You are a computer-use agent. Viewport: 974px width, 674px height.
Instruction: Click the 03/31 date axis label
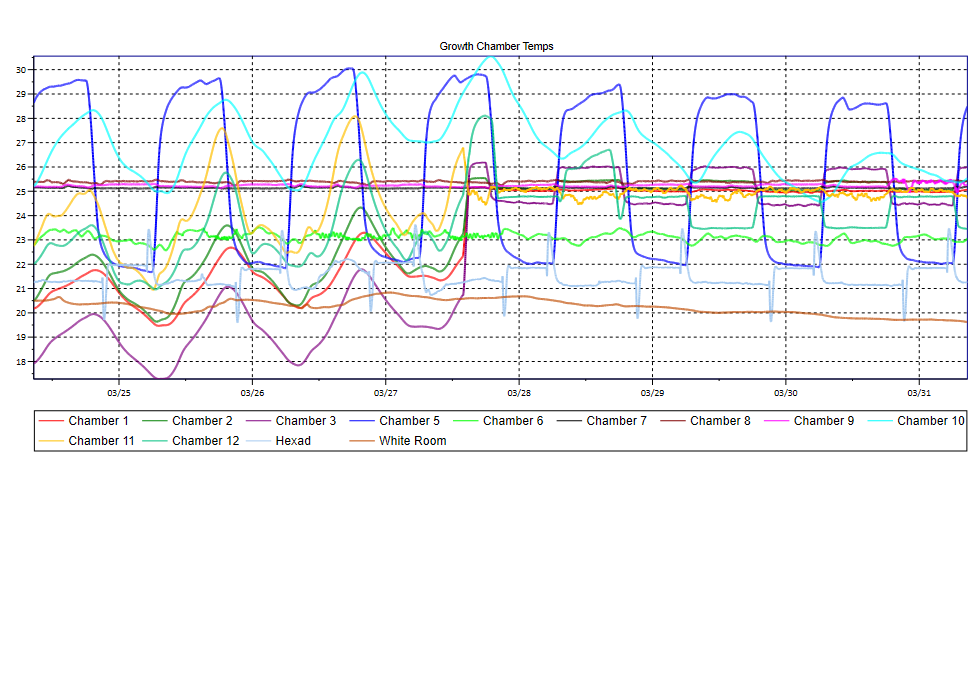pos(919,393)
